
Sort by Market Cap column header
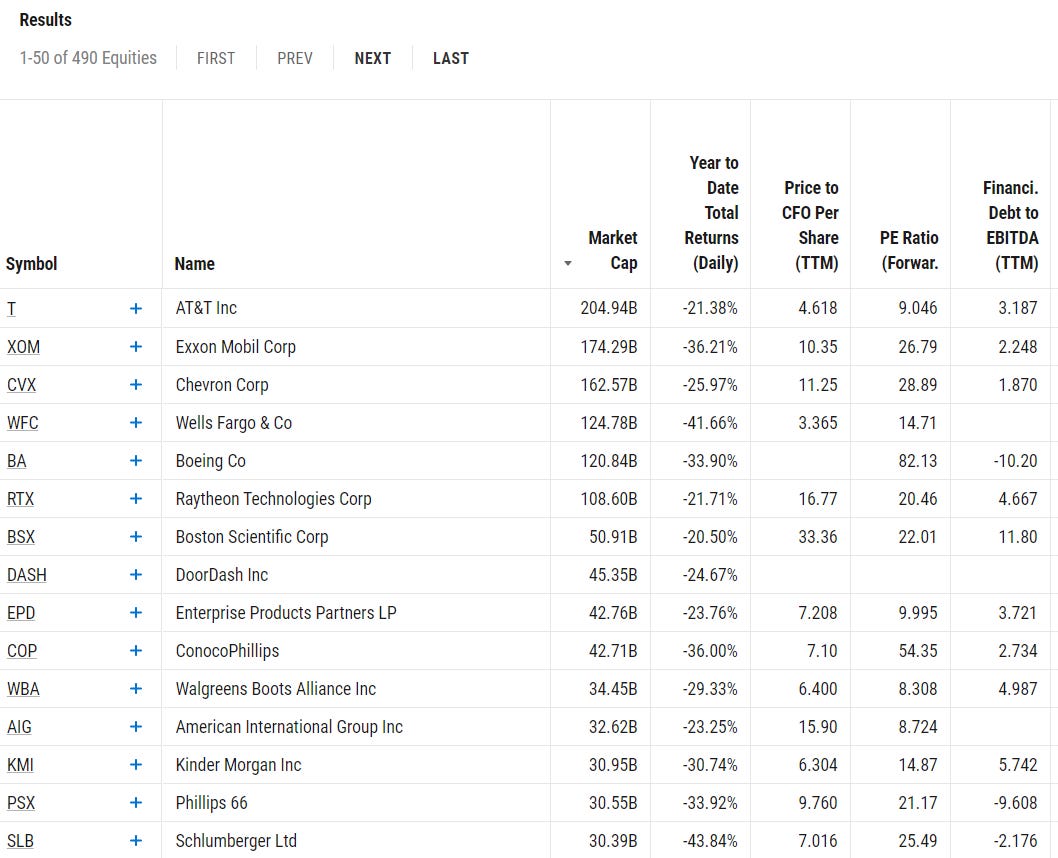tap(612, 250)
